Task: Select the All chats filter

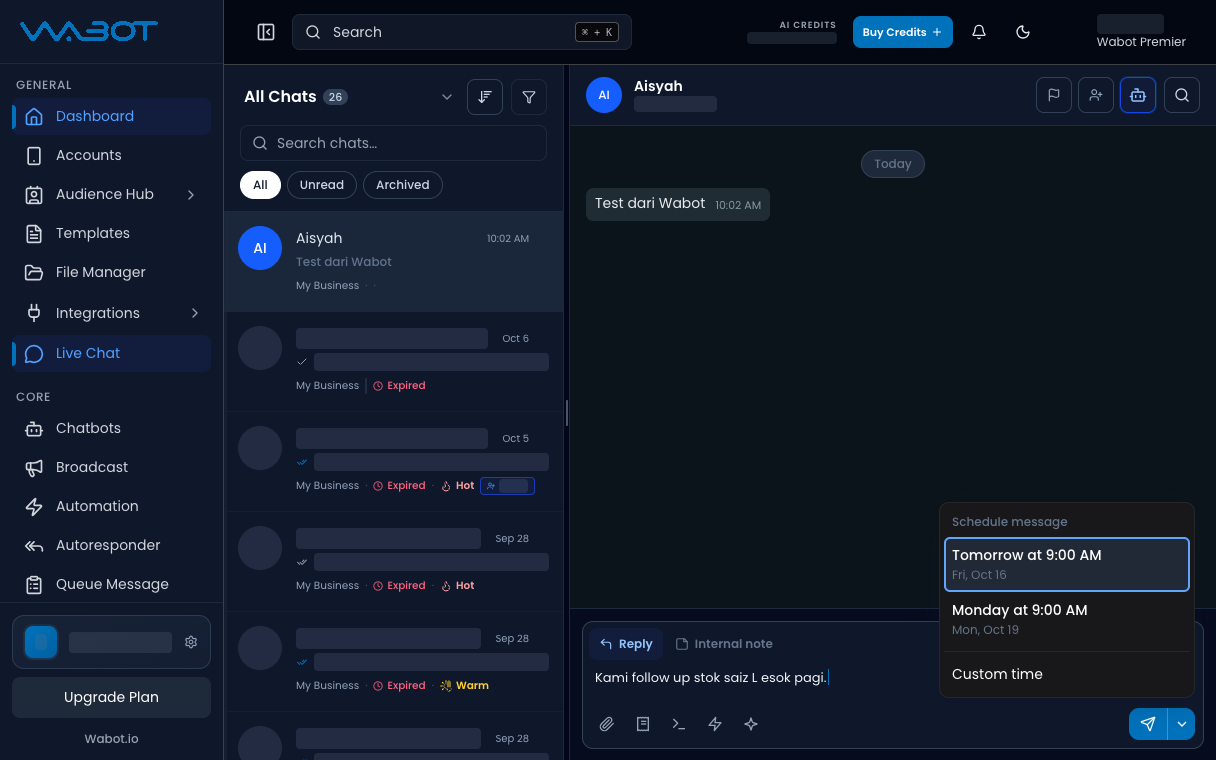Action: (260, 185)
